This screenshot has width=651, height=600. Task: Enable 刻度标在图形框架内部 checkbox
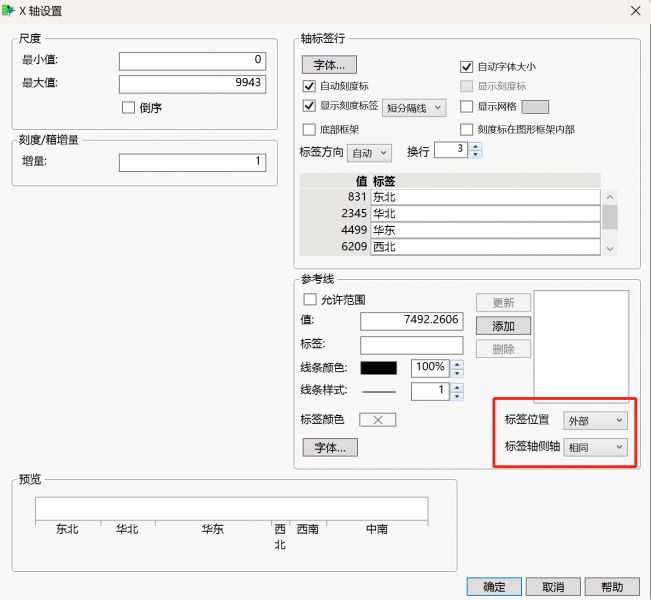466,129
